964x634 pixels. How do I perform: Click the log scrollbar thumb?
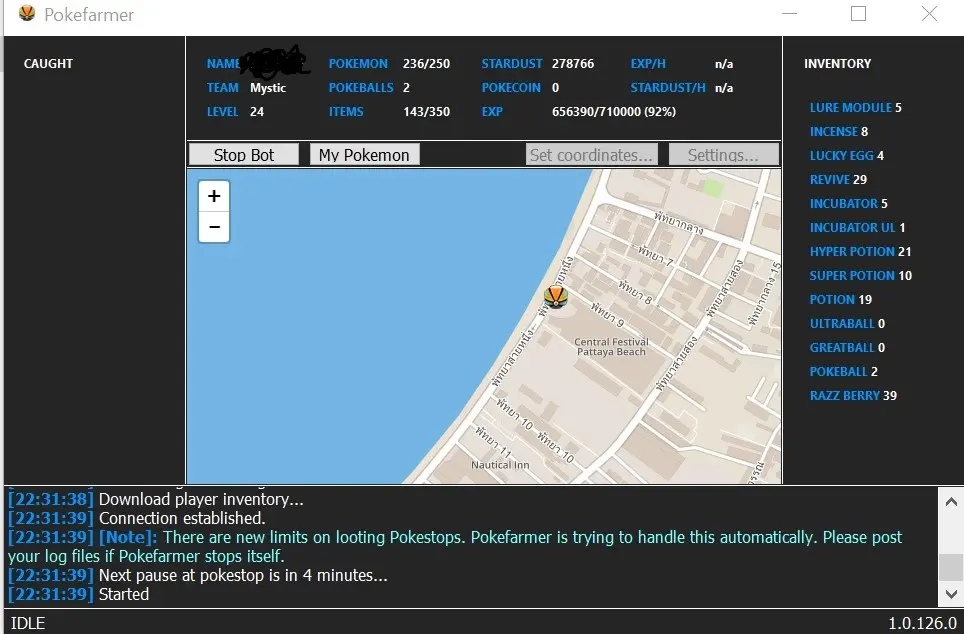click(x=951, y=566)
